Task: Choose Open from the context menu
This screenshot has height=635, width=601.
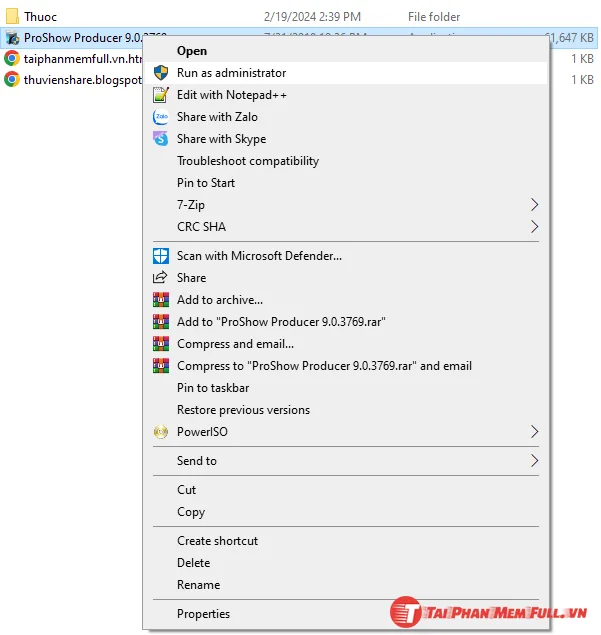Action: pos(345,51)
